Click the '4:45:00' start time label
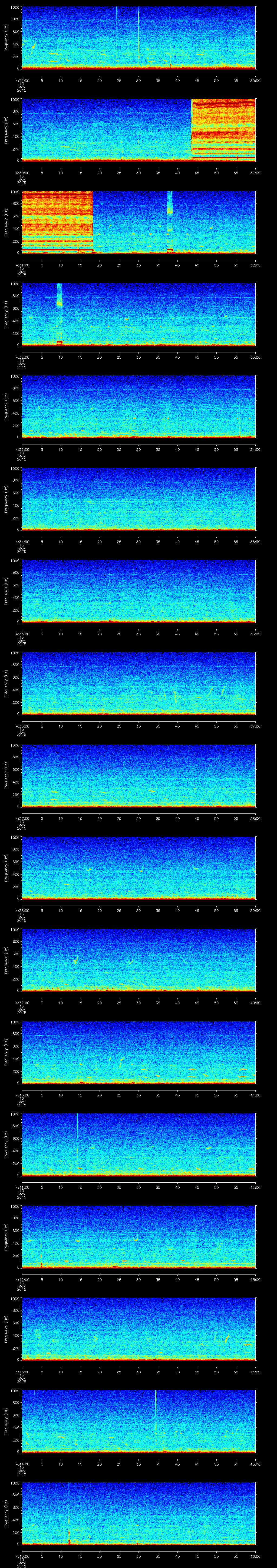 [21, 1556]
